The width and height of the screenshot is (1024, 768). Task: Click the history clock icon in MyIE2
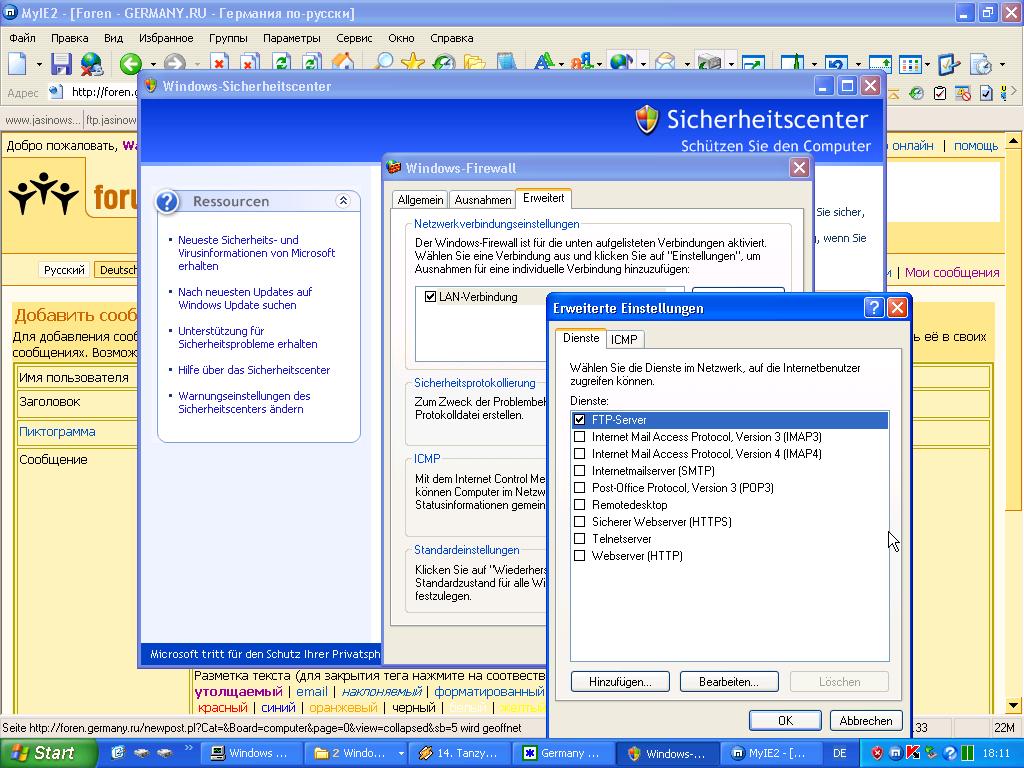pyautogui.click(x=444, y=61)
